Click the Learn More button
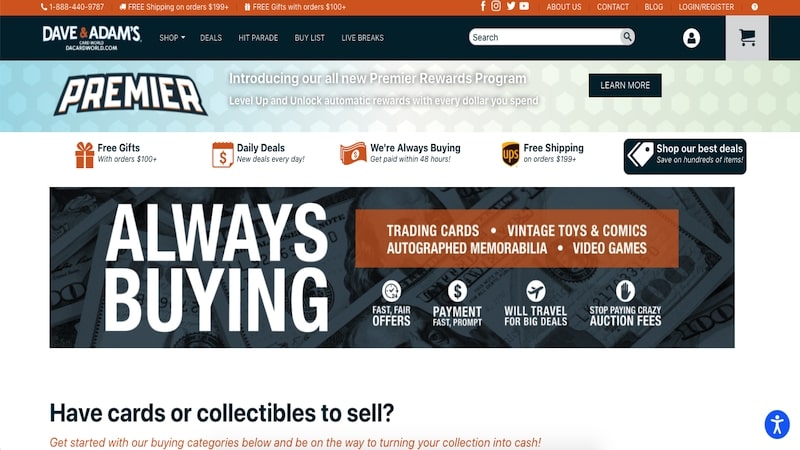This screenshot has width=800, height=450. coord(625,85)
